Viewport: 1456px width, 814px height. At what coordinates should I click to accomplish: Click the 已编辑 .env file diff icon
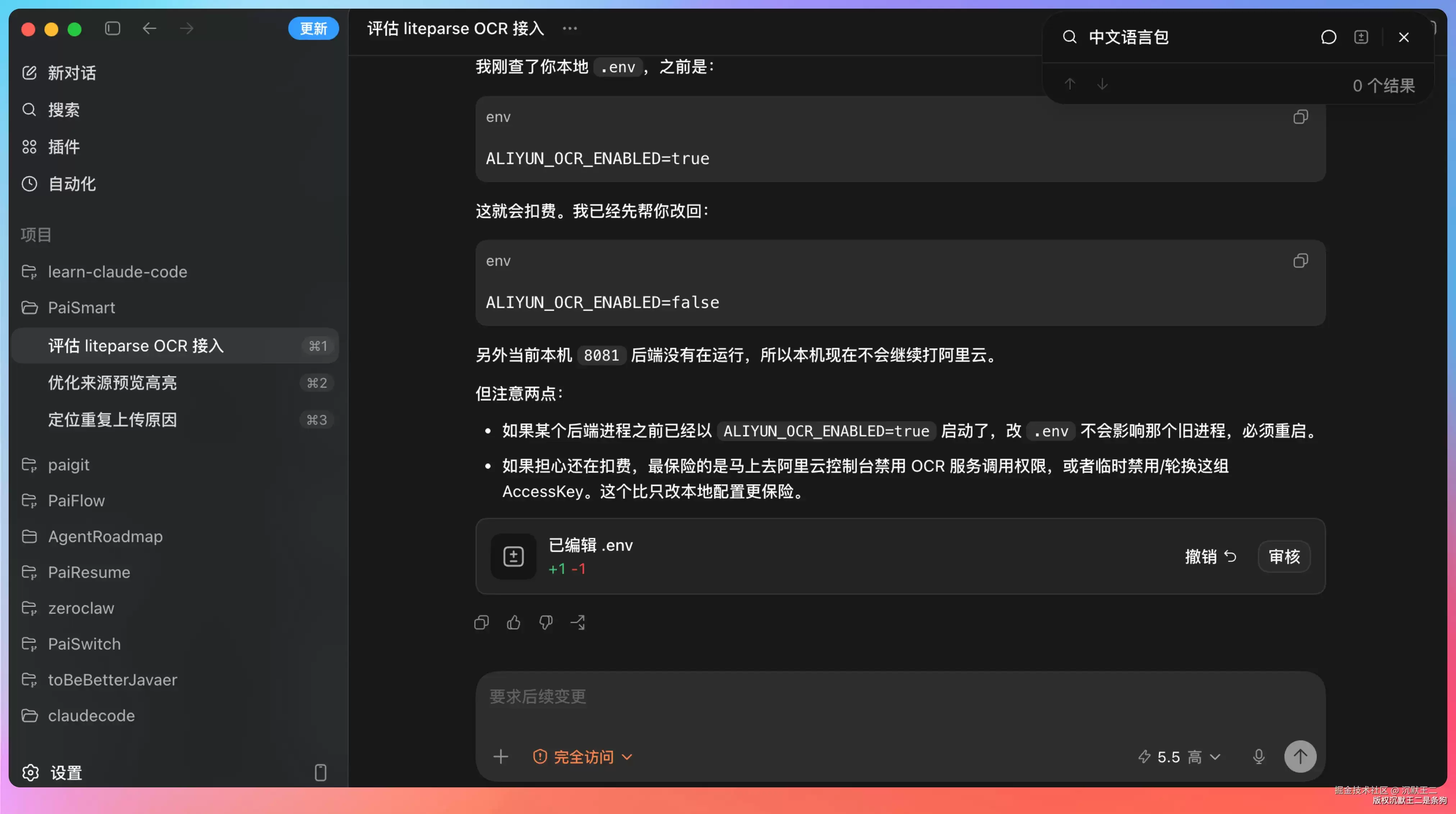[513, 557]
